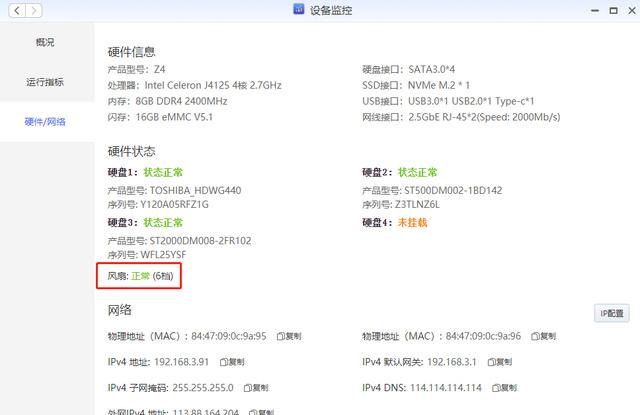Screen dimensions: 640x415
Task: Copy the IPv4 地址 192.168.3.91
Action: pos(232,362)
